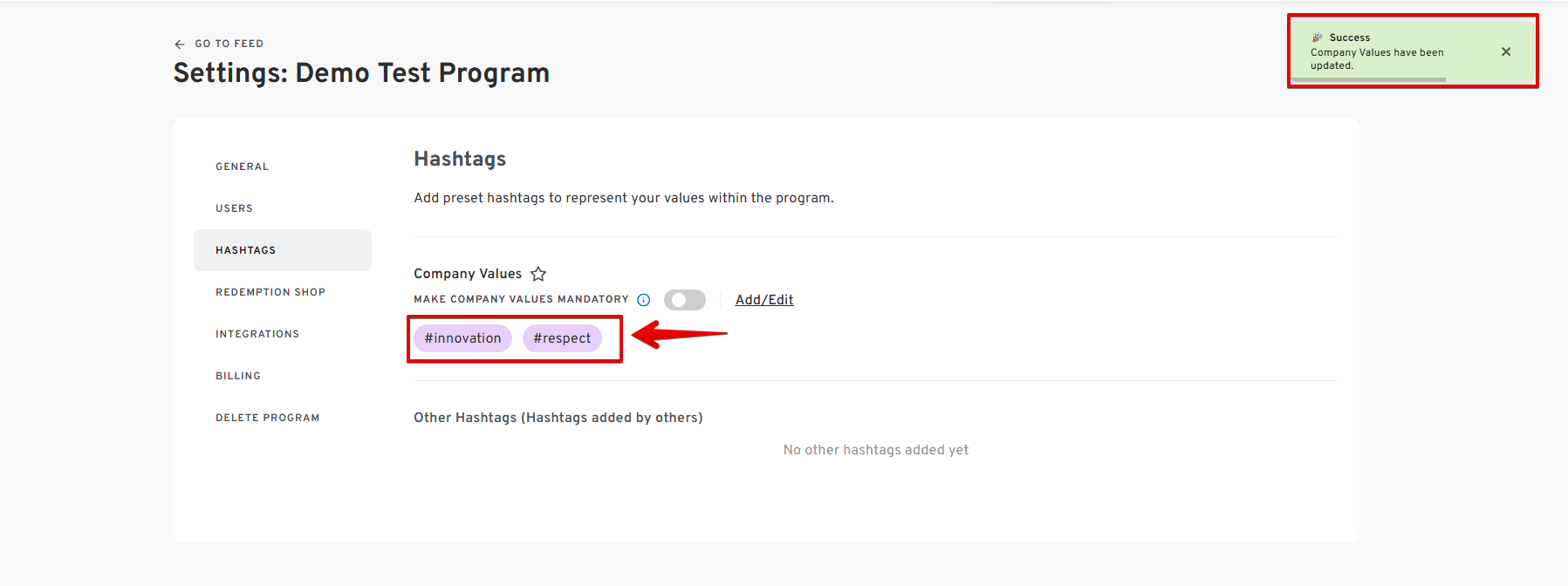The image size is (1568, 586).
Task: Dismiss the Success notification with the X
Action: [1505, 51]
